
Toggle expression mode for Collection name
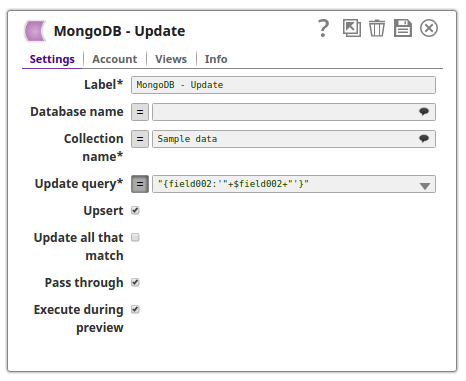(140, 139)
